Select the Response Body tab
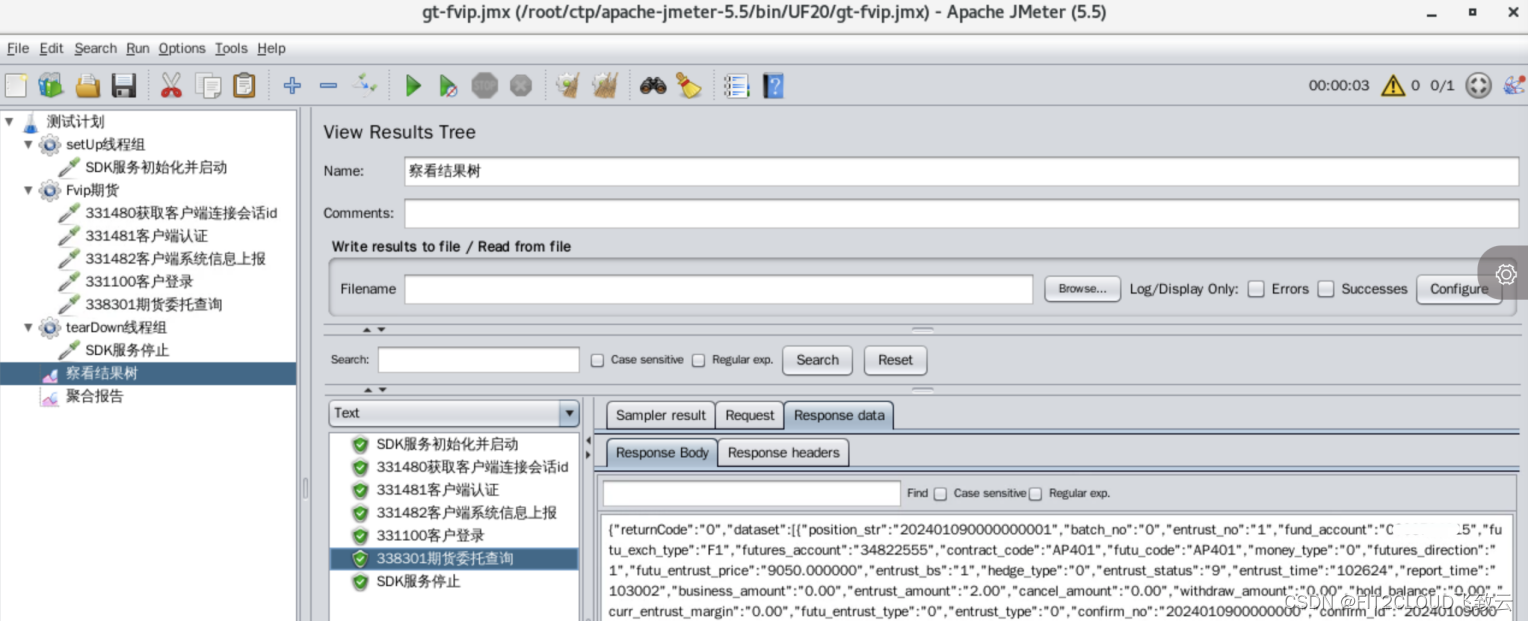Screen dimensions: 1528x621 (662, 453)
